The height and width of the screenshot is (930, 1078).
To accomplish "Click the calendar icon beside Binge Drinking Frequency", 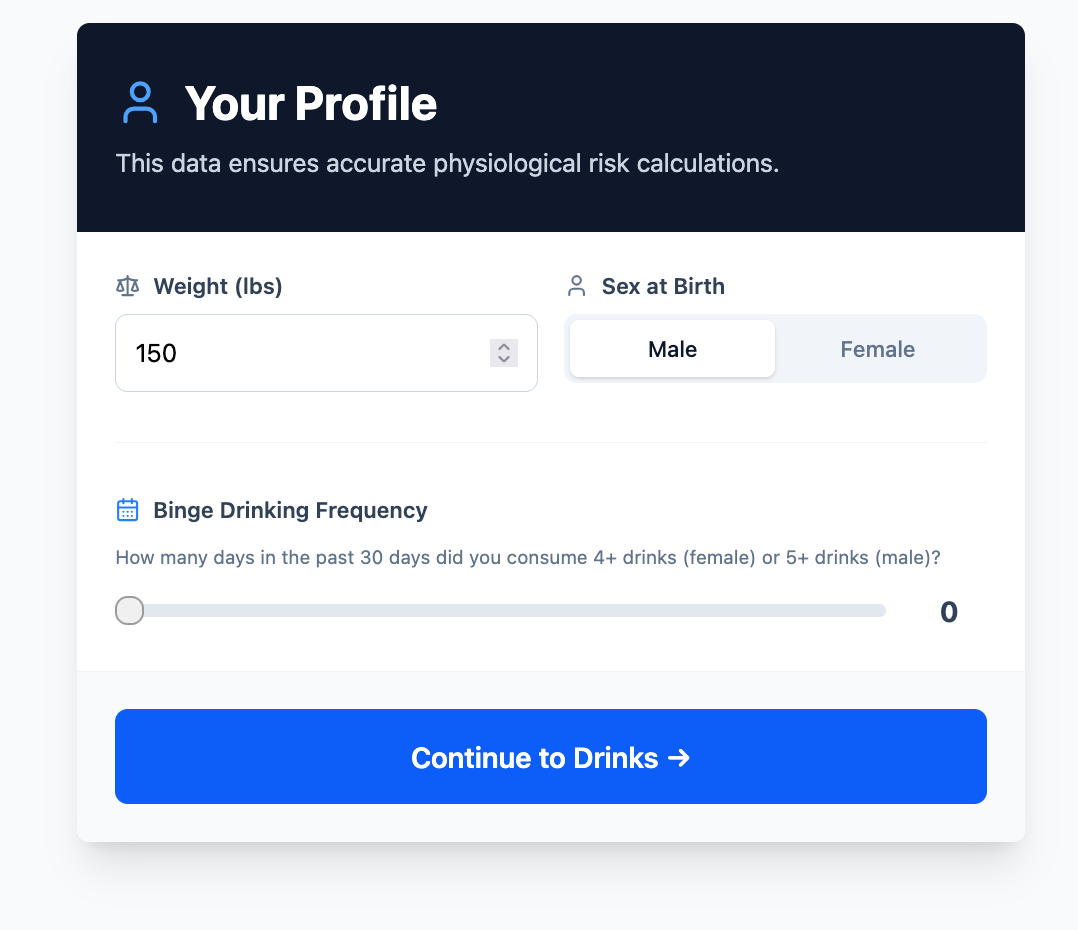I will (x=128, y=510).
